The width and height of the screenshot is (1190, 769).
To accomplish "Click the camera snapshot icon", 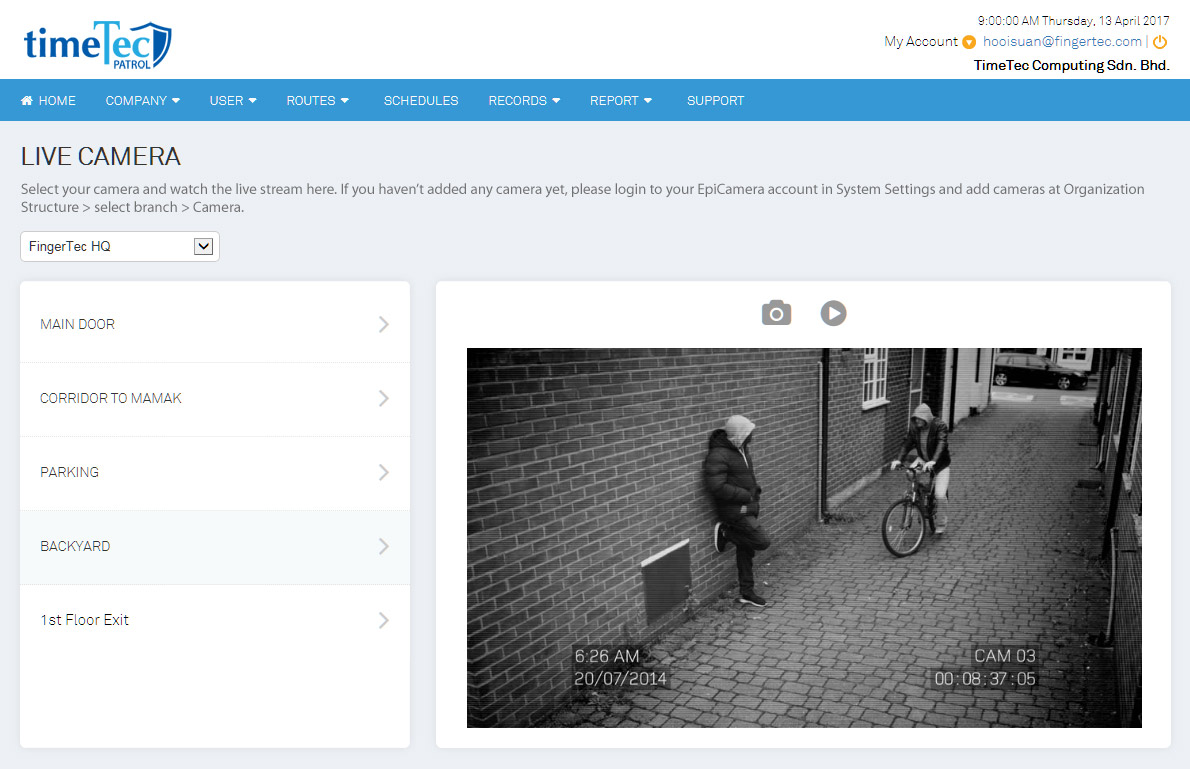I will (776, 313).
